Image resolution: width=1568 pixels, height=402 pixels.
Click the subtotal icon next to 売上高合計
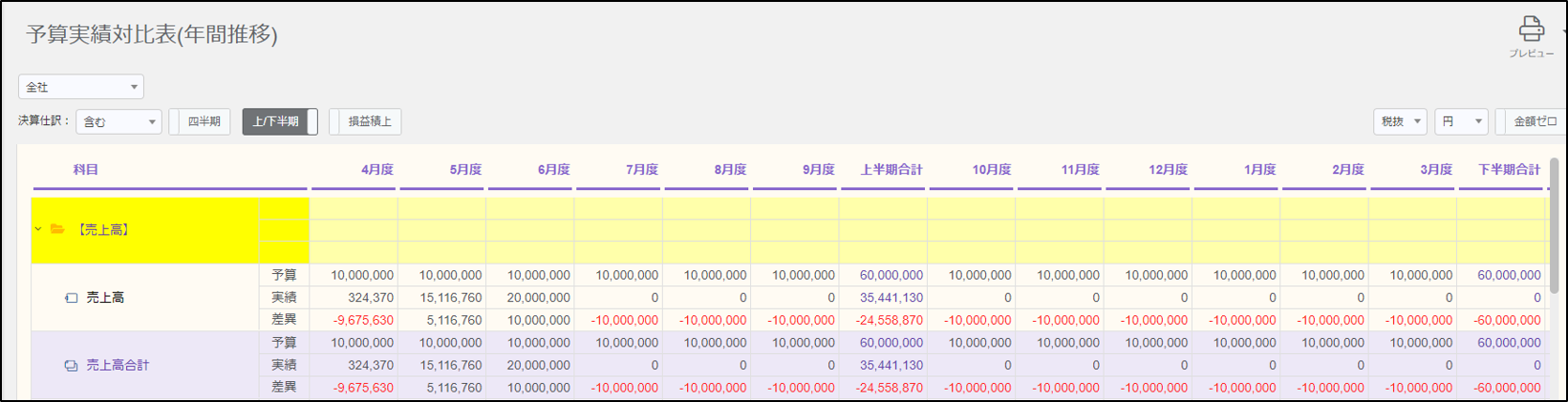pos(71,366)
